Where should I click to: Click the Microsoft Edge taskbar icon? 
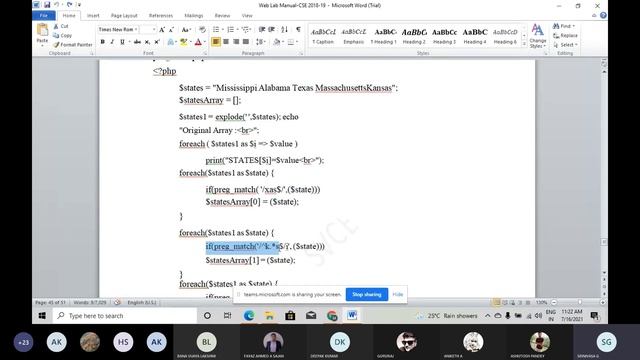point(249,316)
